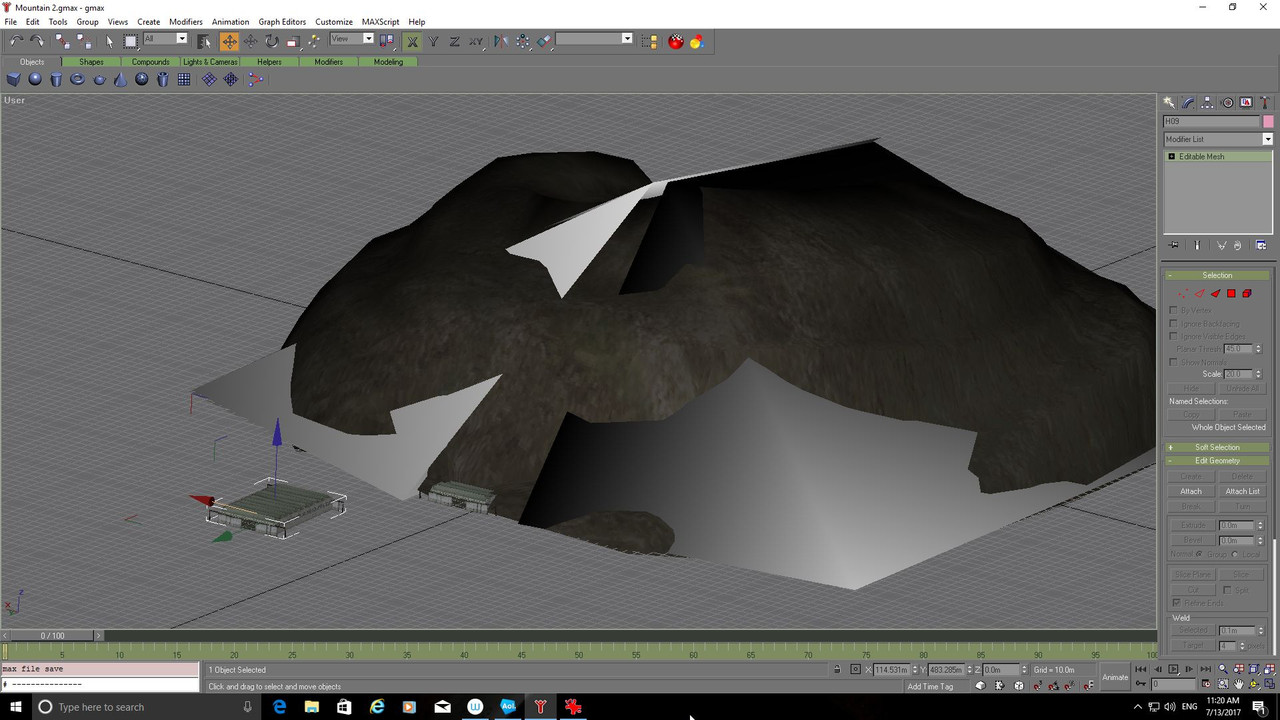Select the Move transform tool
The height and width of the screenshot is (720, 1280).
click(229, 41)
